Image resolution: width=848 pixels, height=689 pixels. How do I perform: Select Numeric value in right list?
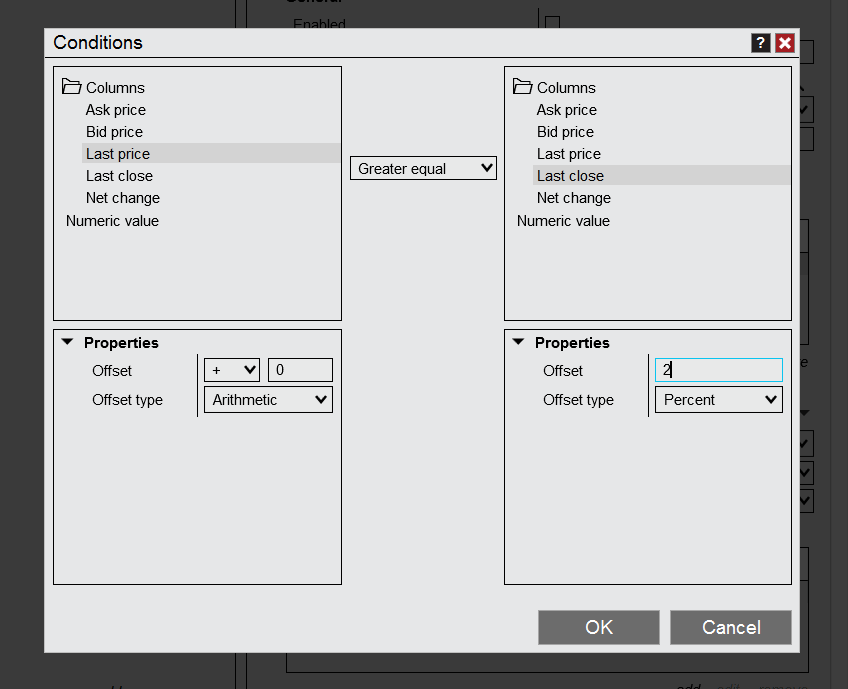point(563,221)
